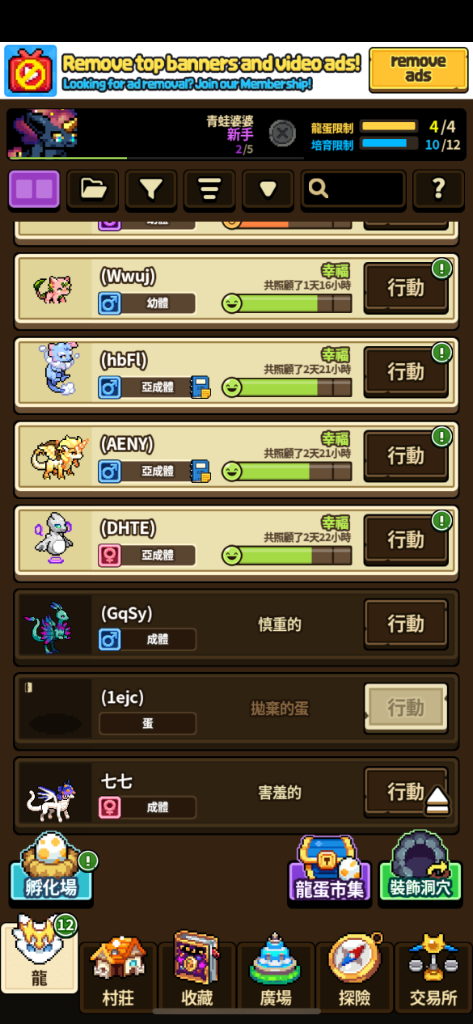This screenshot has width=473, height=1024.
Task: Open the sort lines icon
Action: pyautogui.click(x=209, y=189)
